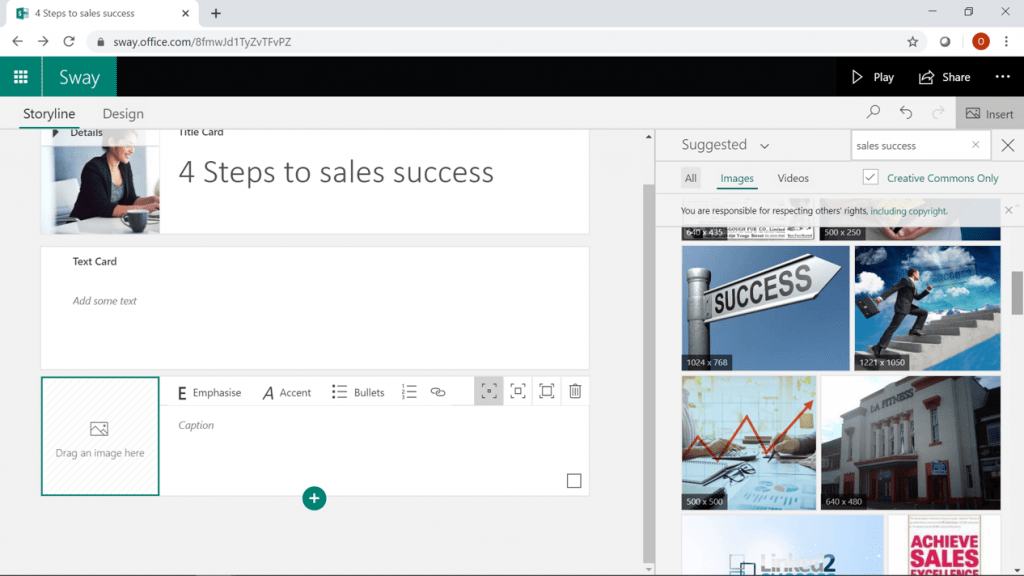The height and width of the screenshot is (576, 1024).
Task: Switch to the Videos tab
Action: [x=792, y=178]
